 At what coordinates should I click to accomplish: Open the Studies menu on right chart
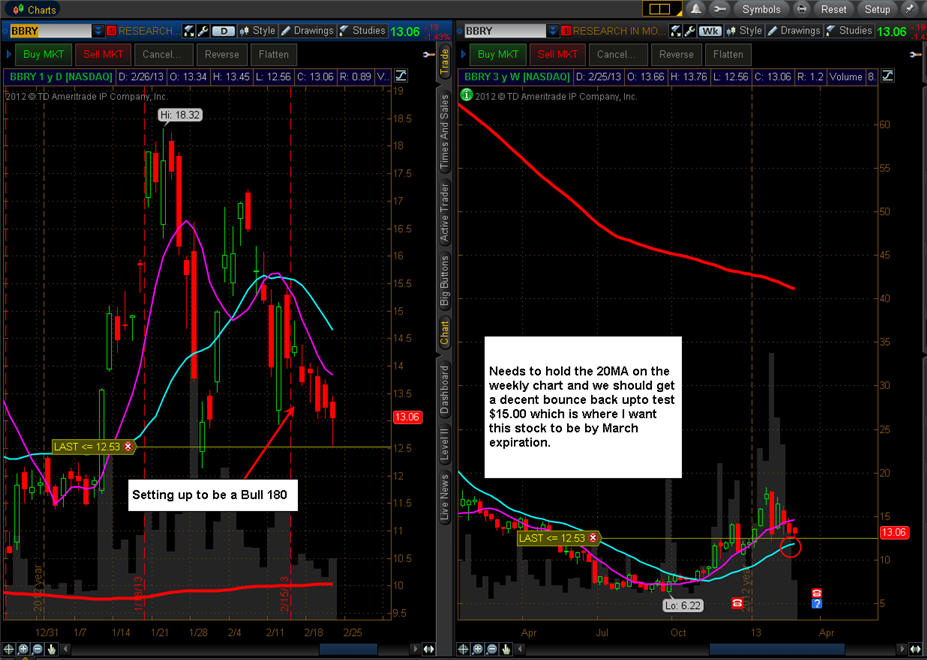[849, 31]
